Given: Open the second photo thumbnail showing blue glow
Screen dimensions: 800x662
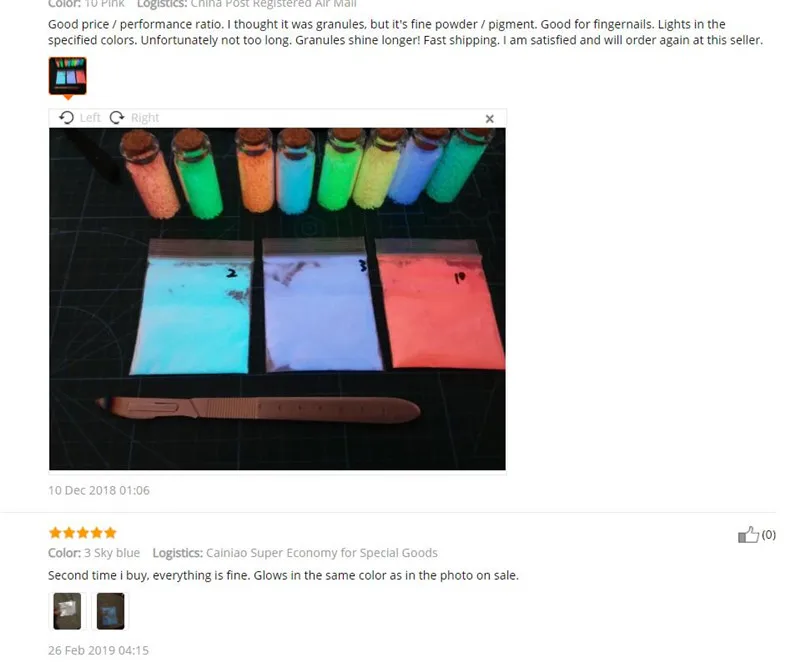Looking at the screenshot, I should (110, 611).
